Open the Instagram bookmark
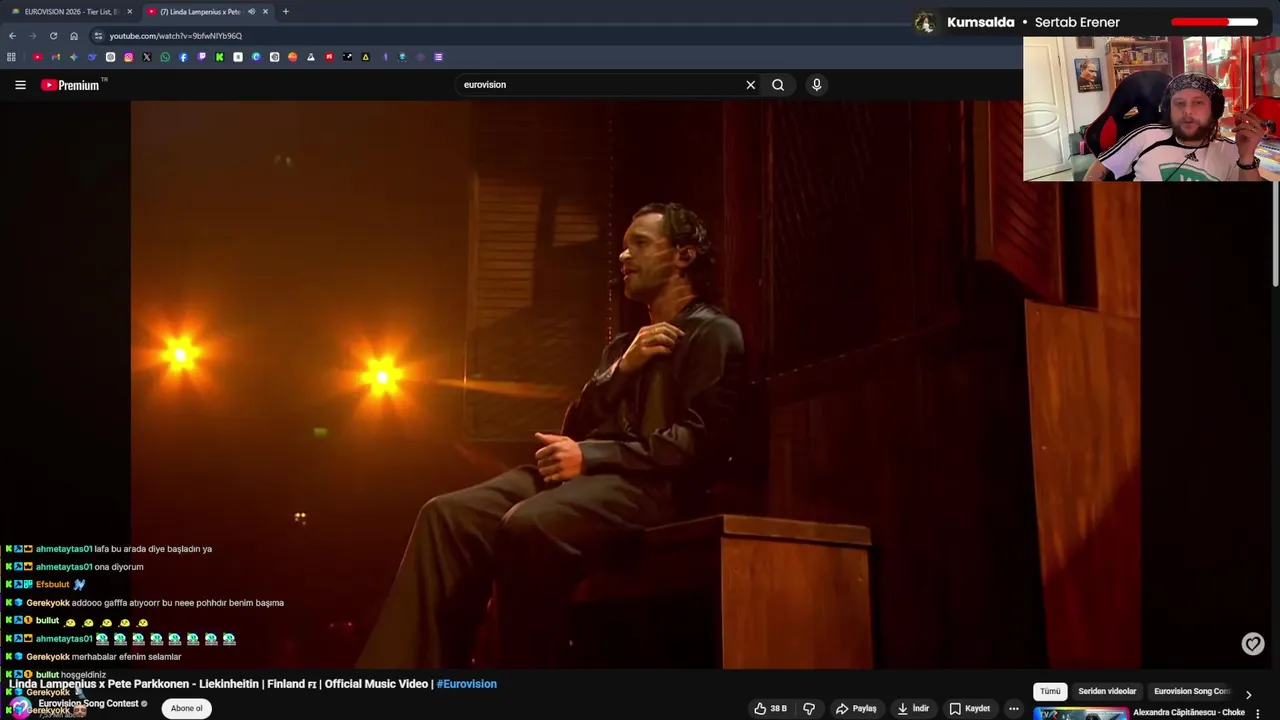The width and height of the screenshot is (1280, 720). tap(129, 57)
